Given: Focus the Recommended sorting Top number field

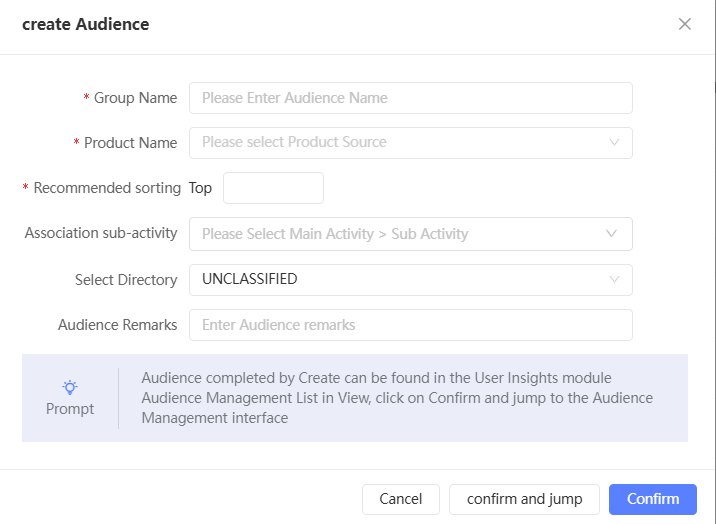Looking at the screenshot, I should 273,188.
